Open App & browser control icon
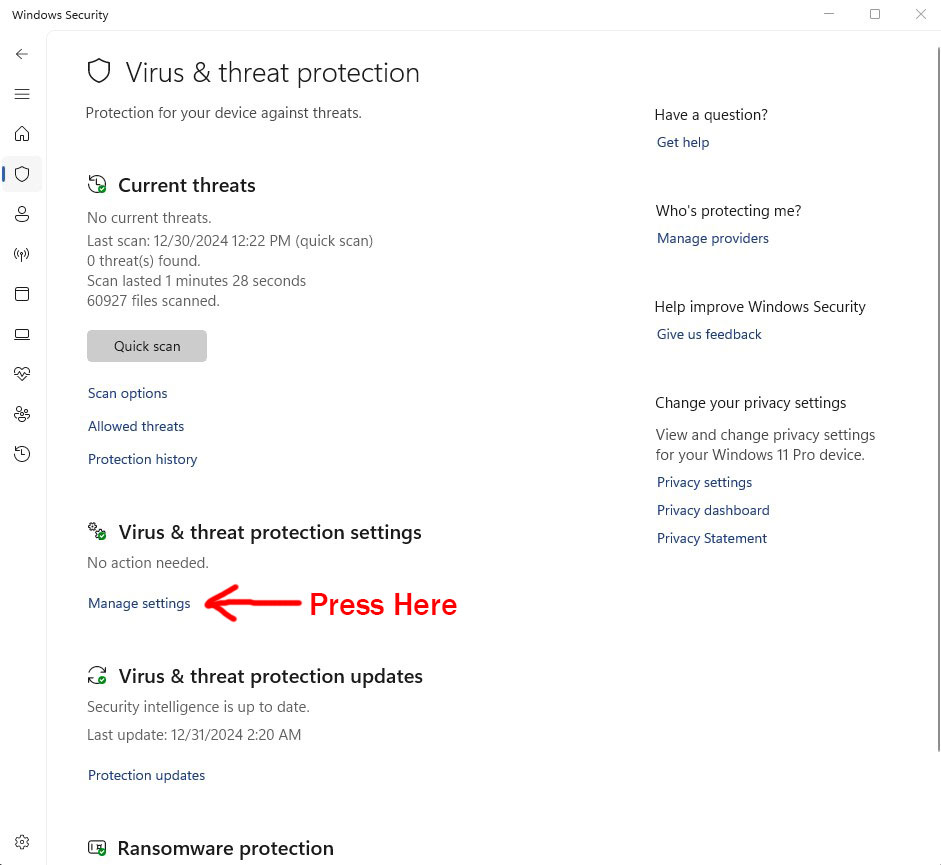This screenshot has height=865, width=941. point(22,294)
